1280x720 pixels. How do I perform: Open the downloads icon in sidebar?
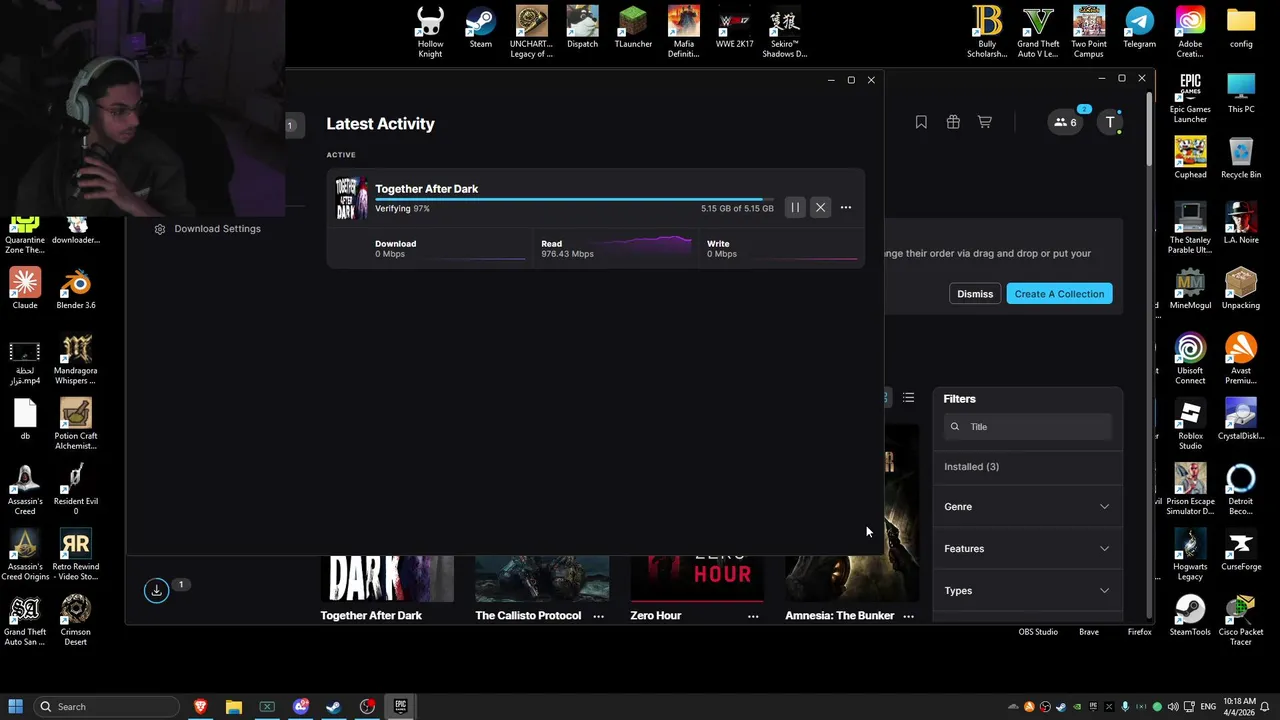(x=156, y=590)
